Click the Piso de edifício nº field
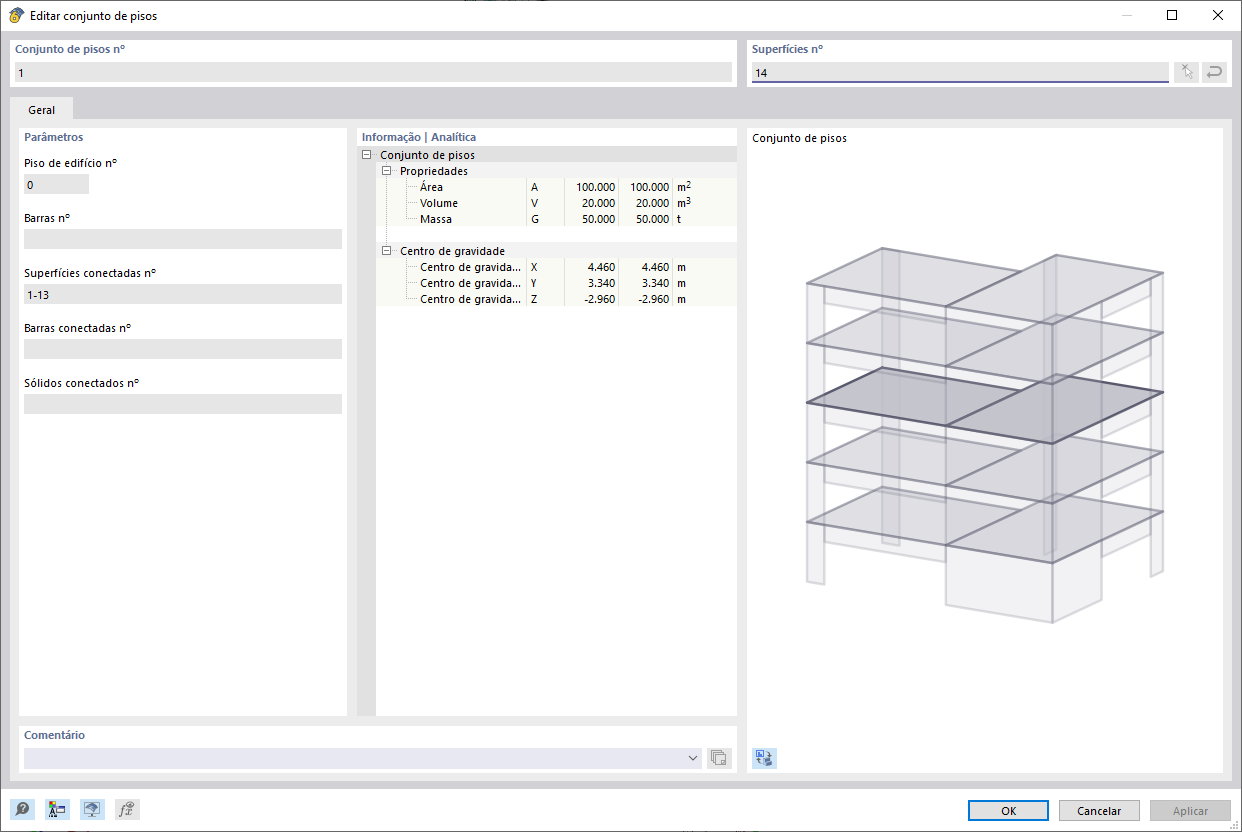 56,184
